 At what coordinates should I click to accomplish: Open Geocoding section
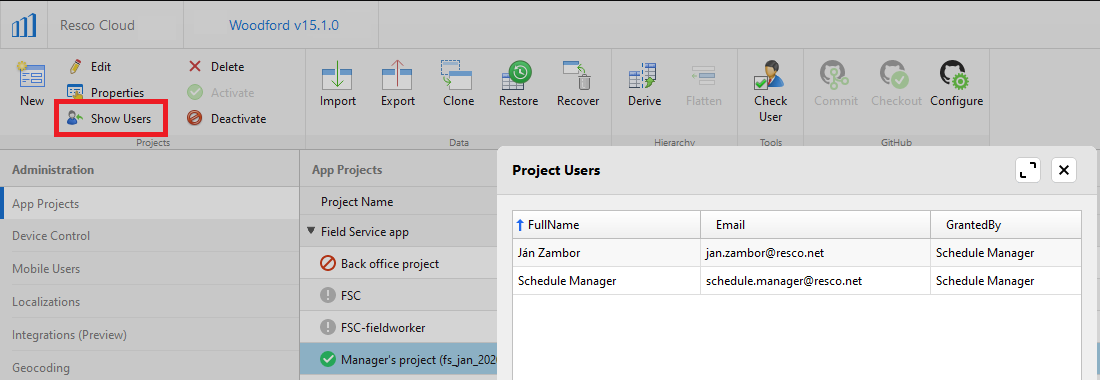[150, 367]
